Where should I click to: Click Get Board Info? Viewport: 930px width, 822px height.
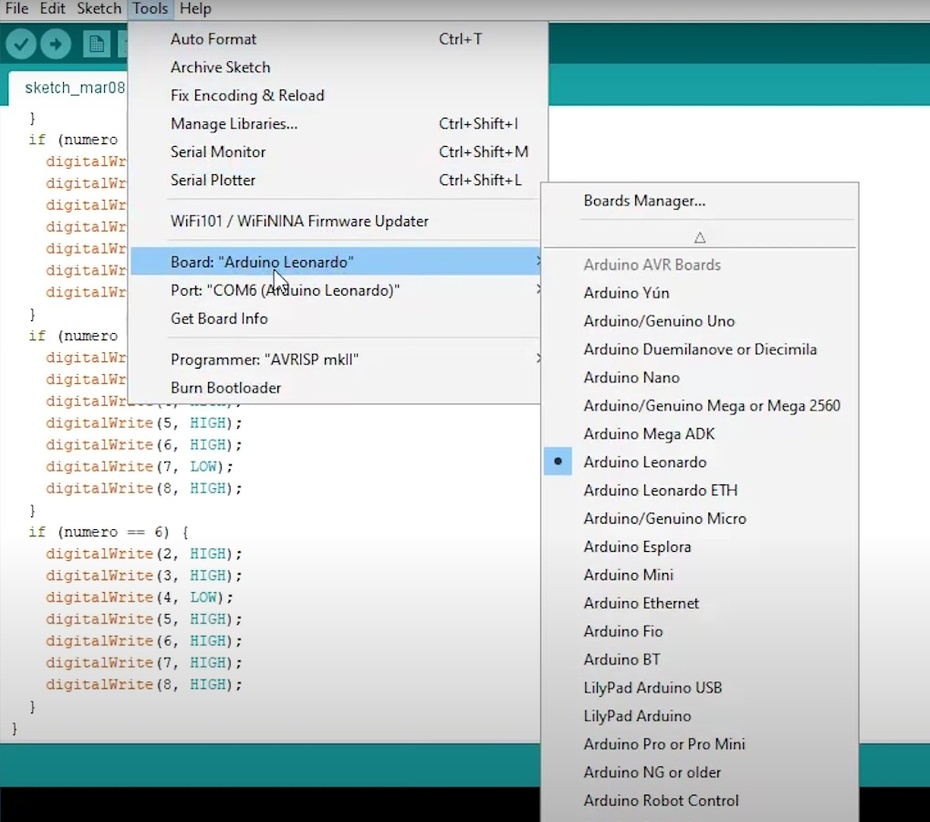[219, 319]
